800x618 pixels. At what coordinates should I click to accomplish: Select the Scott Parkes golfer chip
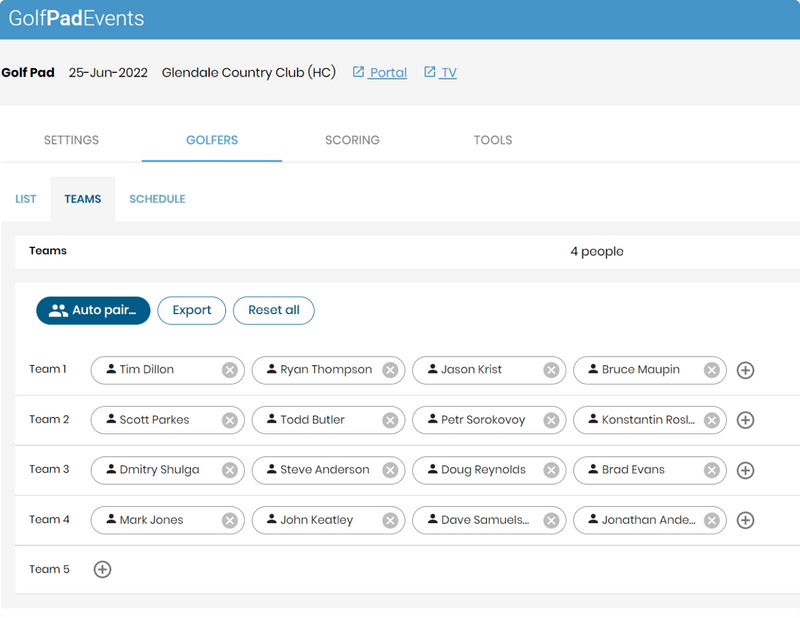[x=167, y=420]
